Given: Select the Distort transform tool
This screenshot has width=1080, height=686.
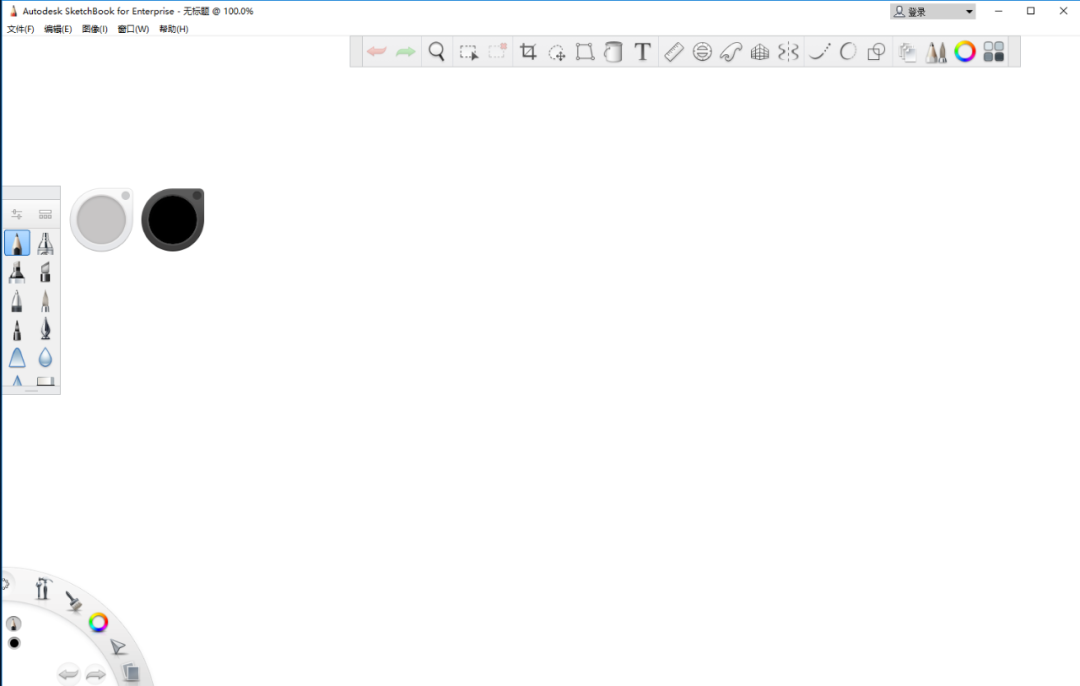Looking at the screenshot, I should pyautogui.click(x=585, y=52).
